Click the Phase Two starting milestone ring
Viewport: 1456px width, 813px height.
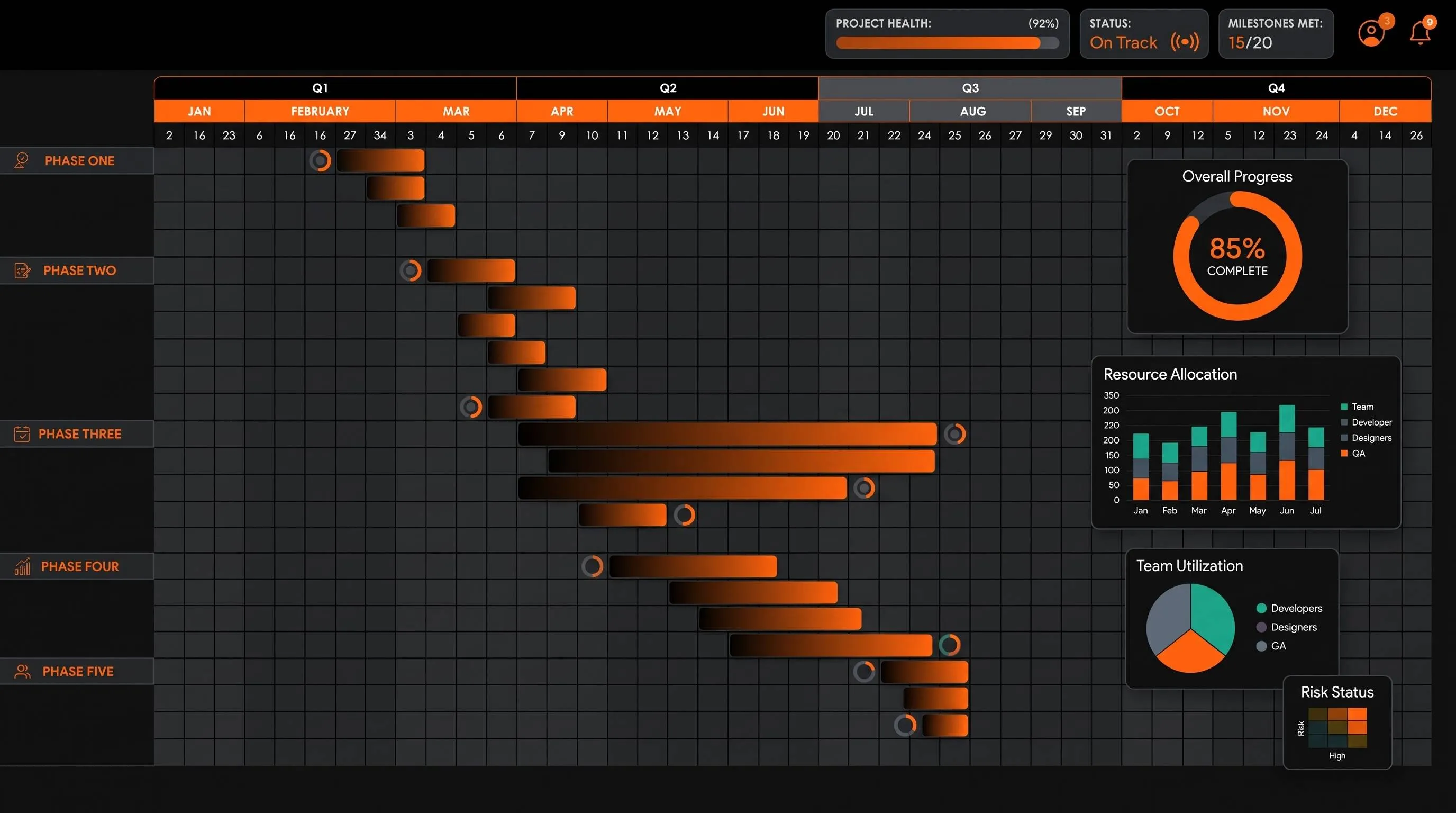[x=411, y=271]
